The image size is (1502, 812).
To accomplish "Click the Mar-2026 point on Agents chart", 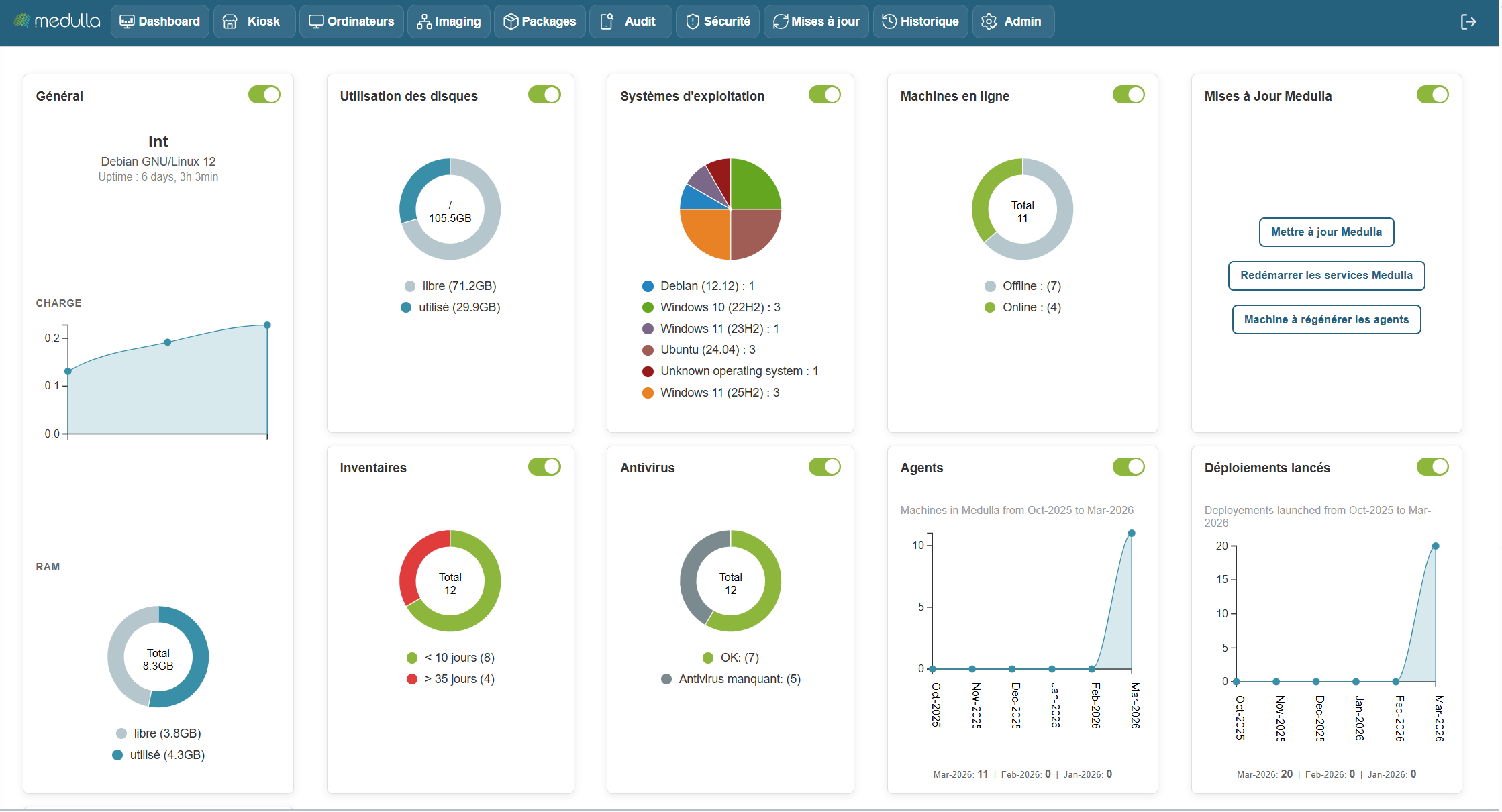I will [x=1132, y=534].
